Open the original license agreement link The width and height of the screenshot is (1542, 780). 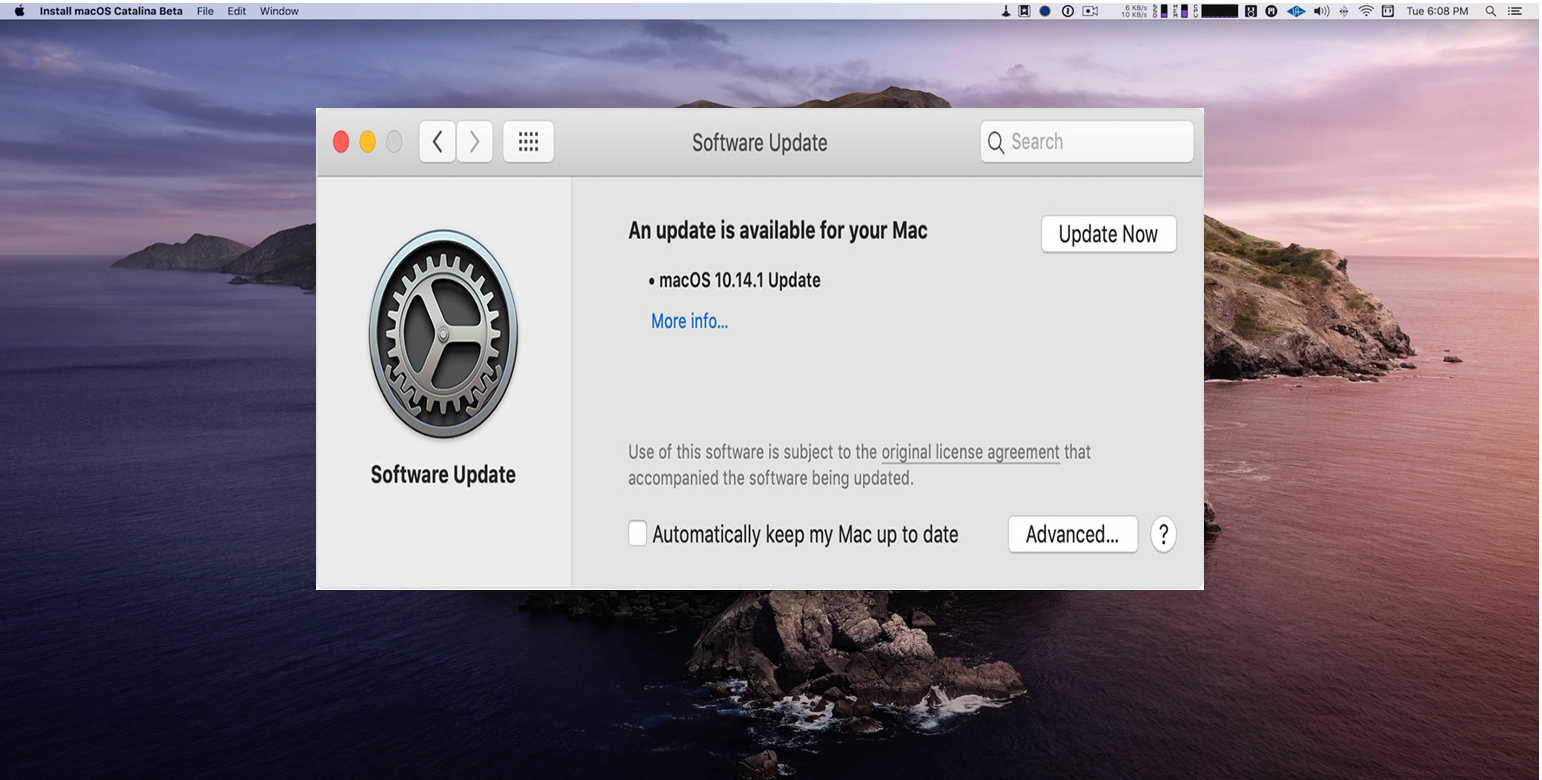(970, 452)
